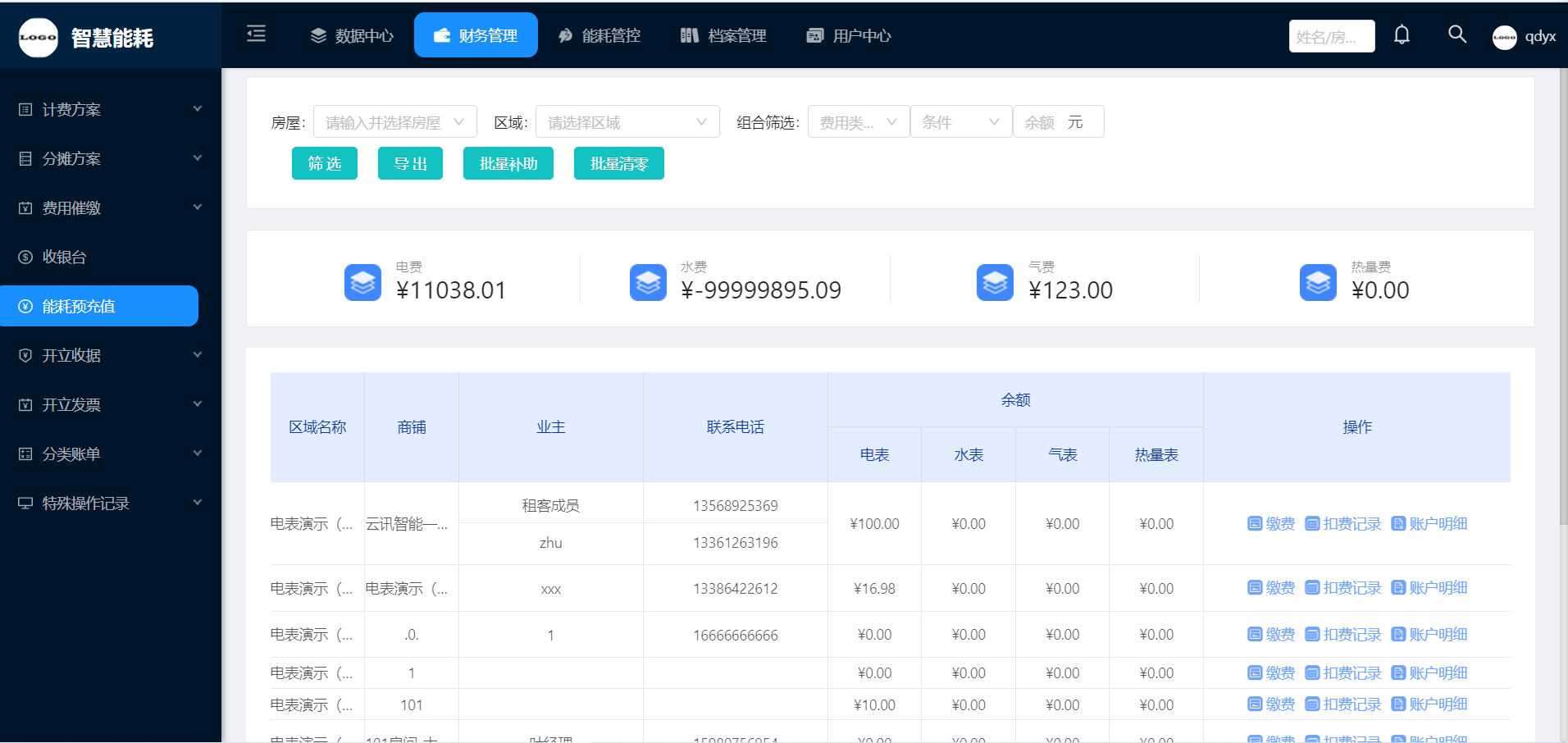
Task: Focus the 余额 amount input field
Action: pos(1043,122)
